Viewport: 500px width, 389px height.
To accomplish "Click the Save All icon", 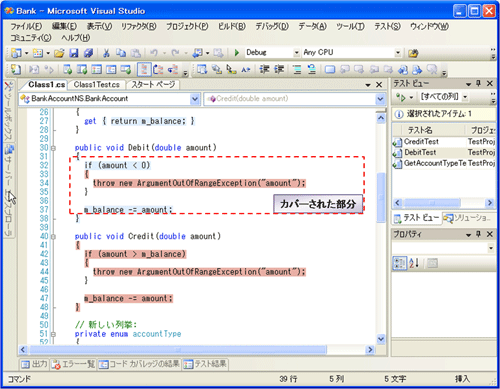I will coord(88,53).
